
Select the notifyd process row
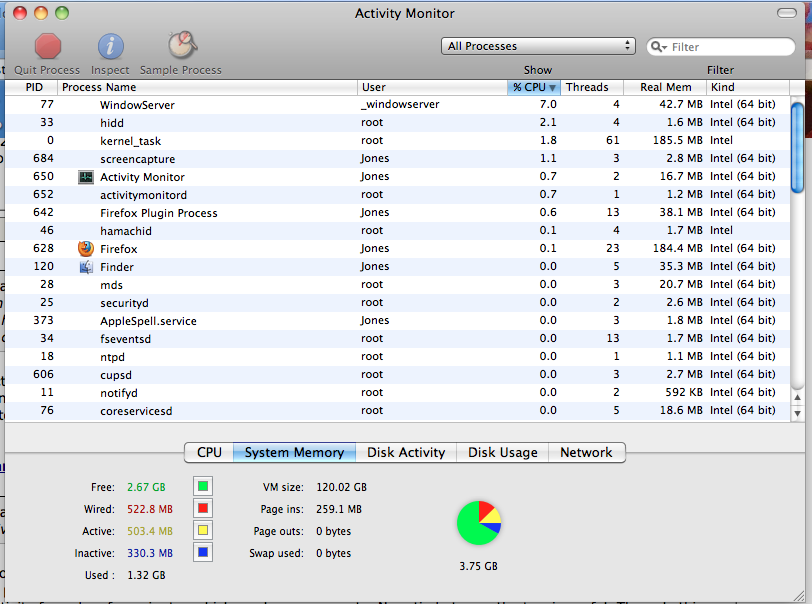(x=397, y=392)
